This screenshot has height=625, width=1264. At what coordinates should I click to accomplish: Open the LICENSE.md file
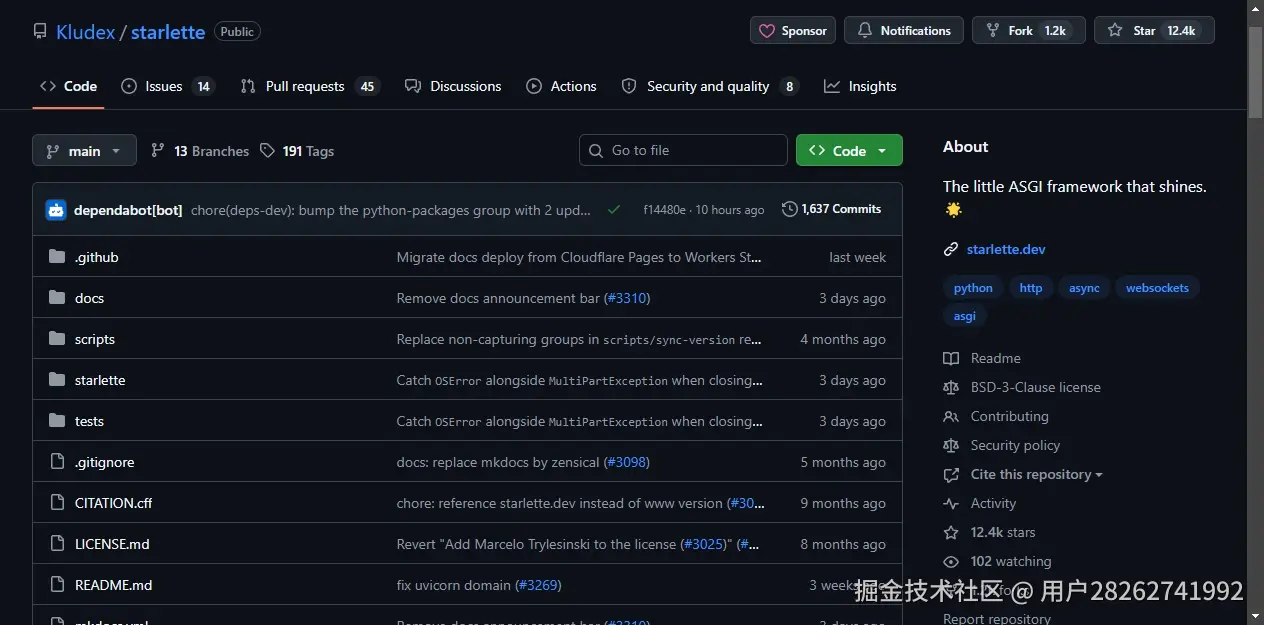coord(112,544)
